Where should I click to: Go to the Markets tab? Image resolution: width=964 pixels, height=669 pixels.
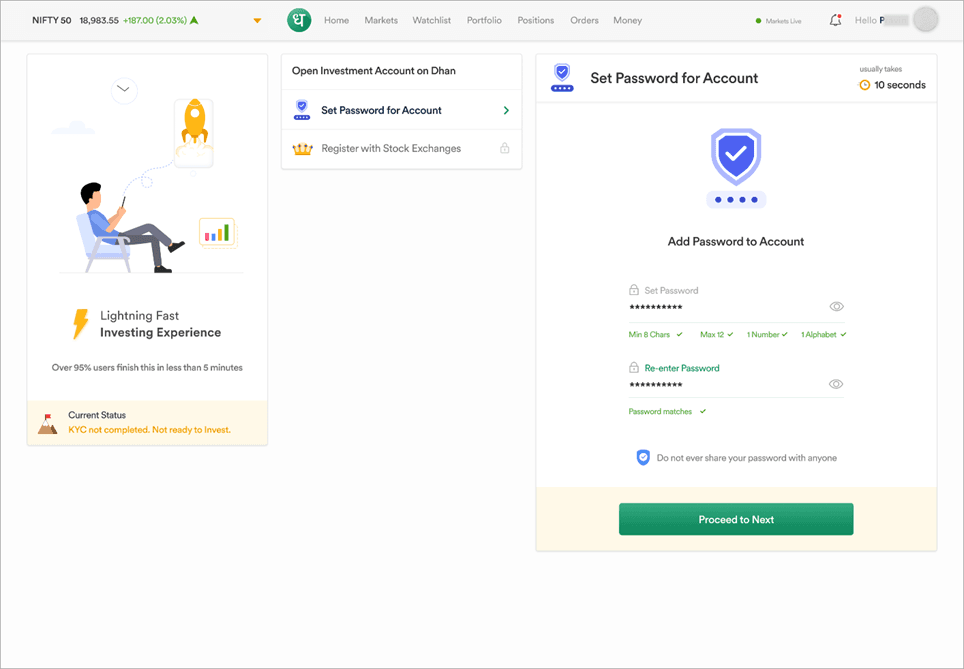pos(381,20)
